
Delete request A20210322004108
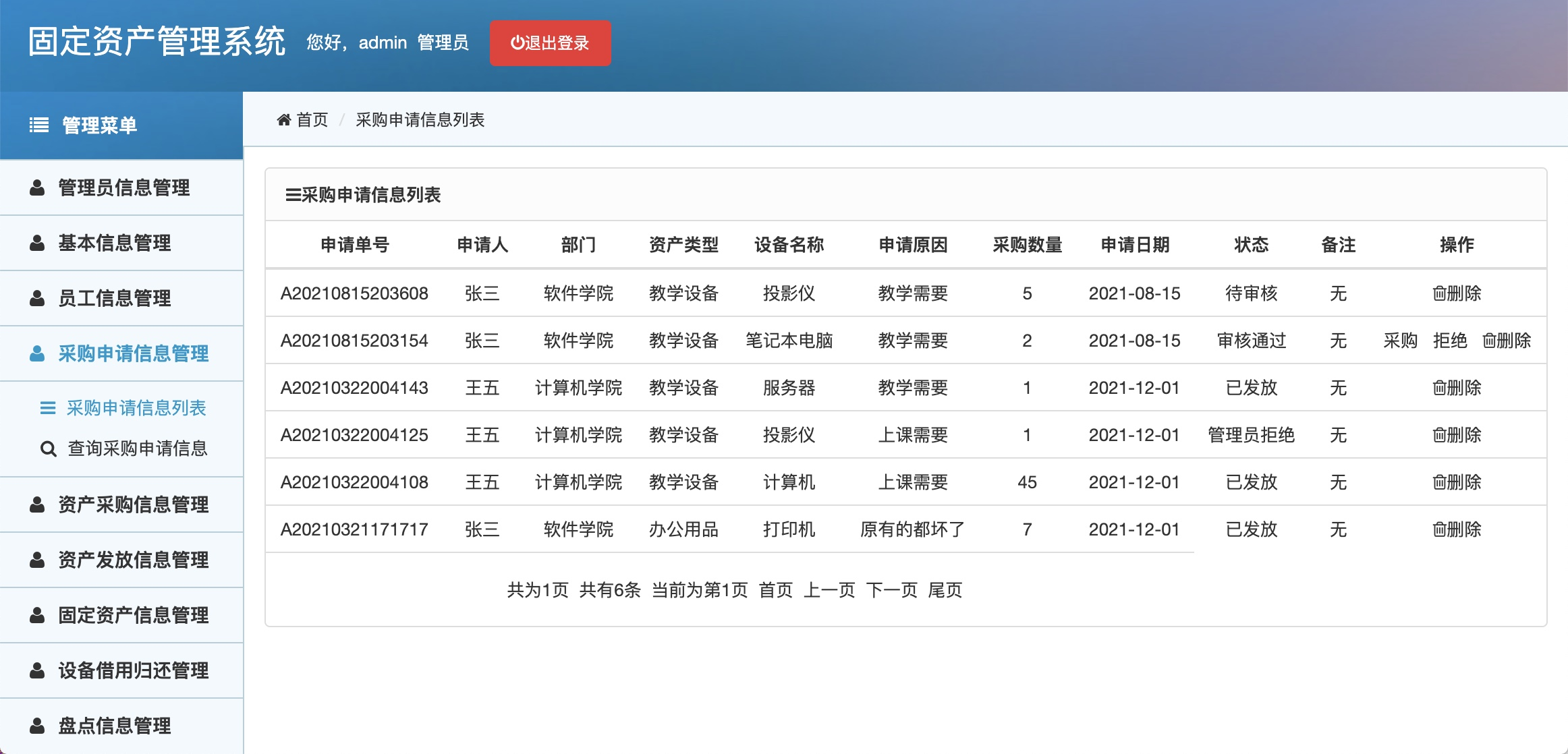[1457, 482]
